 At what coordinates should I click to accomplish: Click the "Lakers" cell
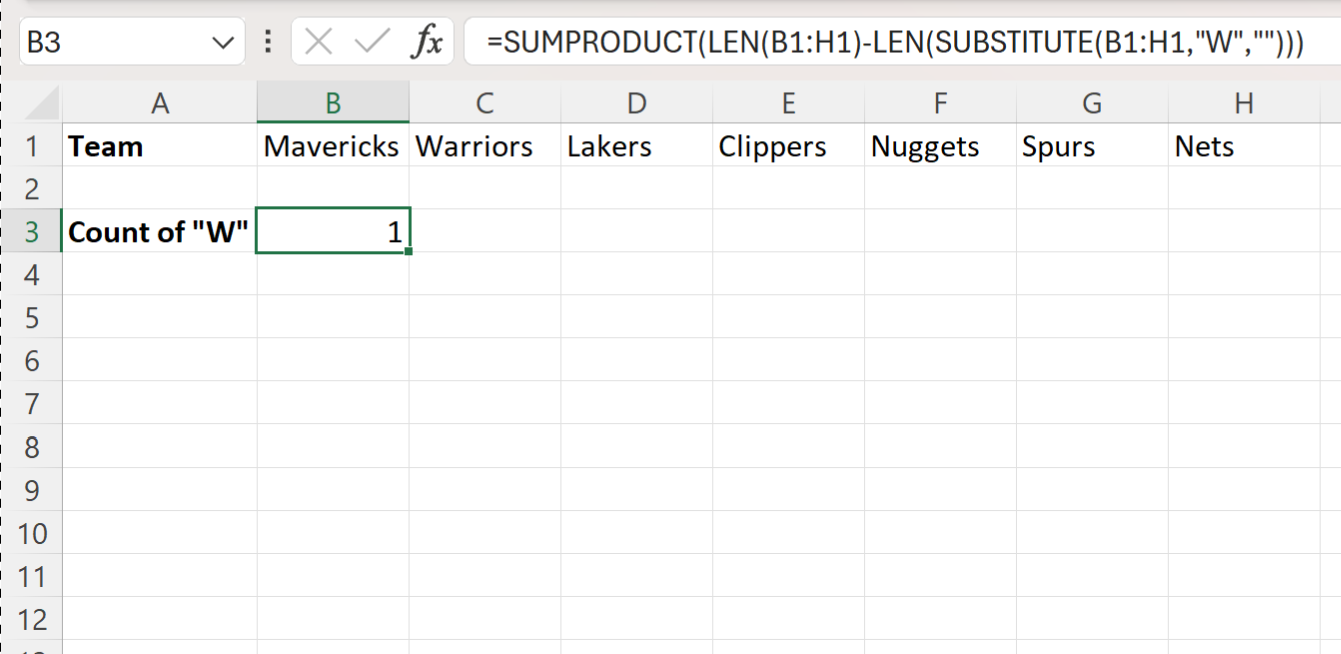coord(636,146)
